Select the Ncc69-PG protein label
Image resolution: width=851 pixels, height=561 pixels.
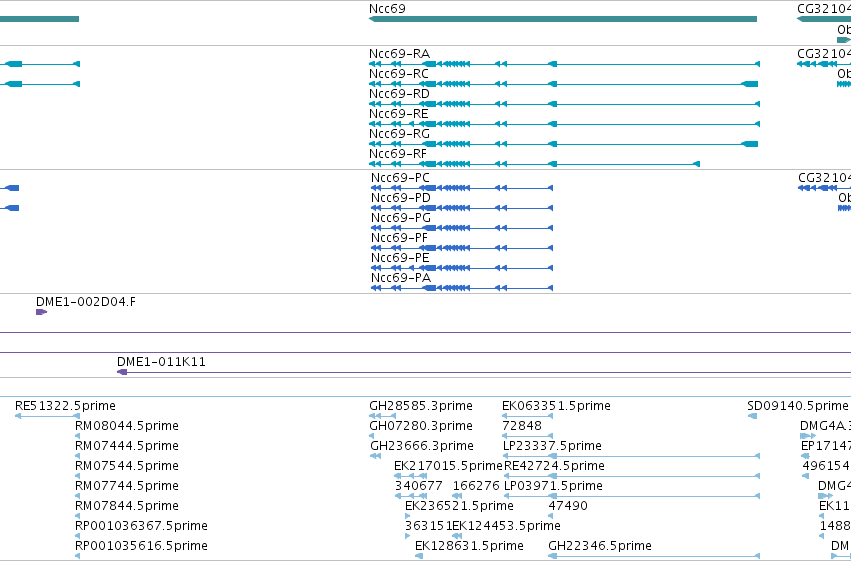coord(401,218)
